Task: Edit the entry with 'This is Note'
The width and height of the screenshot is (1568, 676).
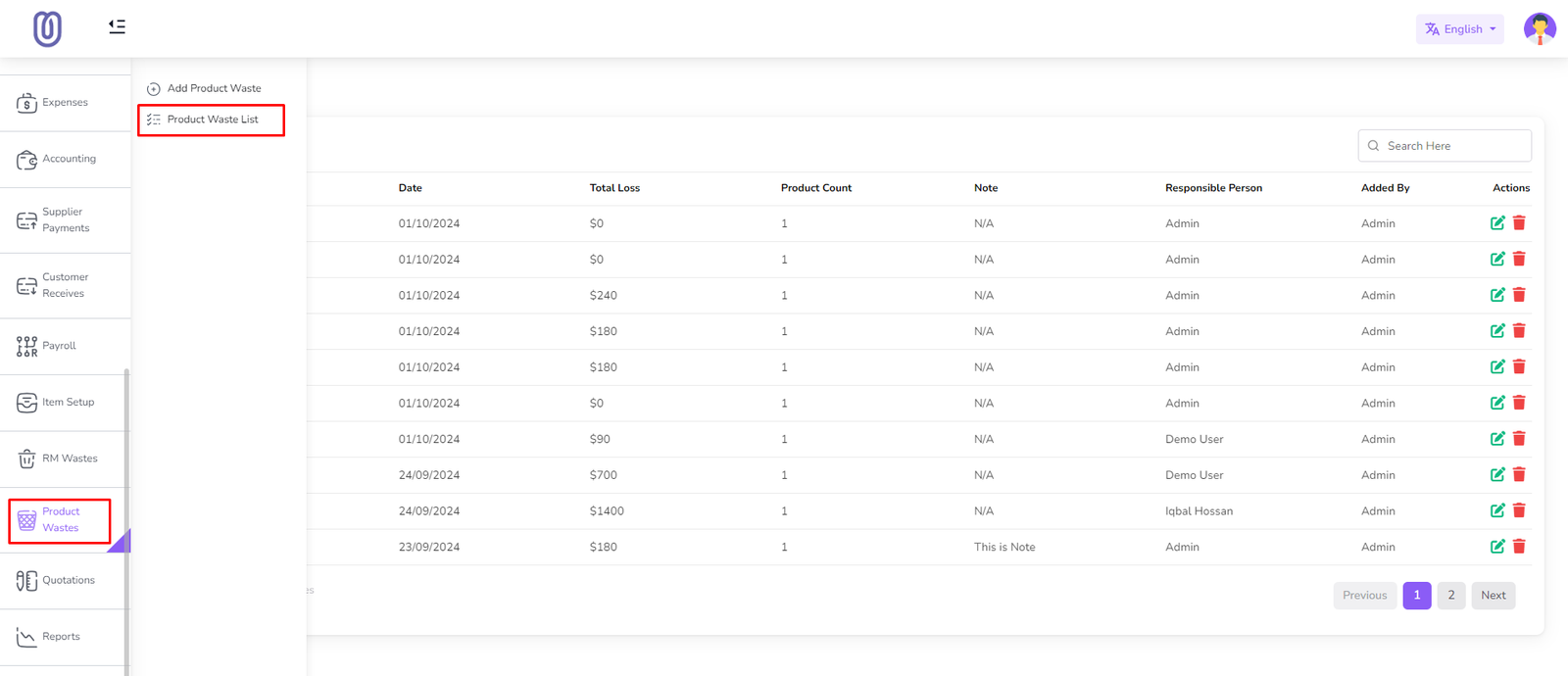Action: 1496,547
